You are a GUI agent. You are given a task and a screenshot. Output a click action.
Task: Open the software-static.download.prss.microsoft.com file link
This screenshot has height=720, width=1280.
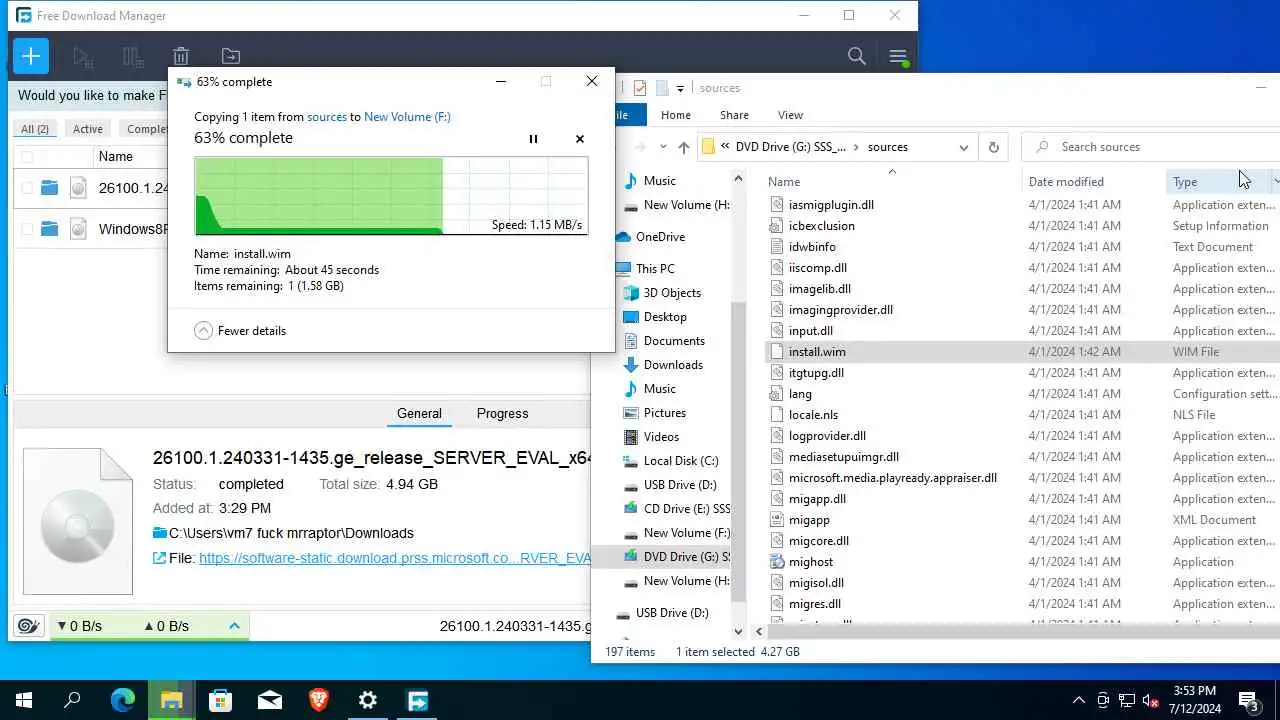(x=395, y=558)
